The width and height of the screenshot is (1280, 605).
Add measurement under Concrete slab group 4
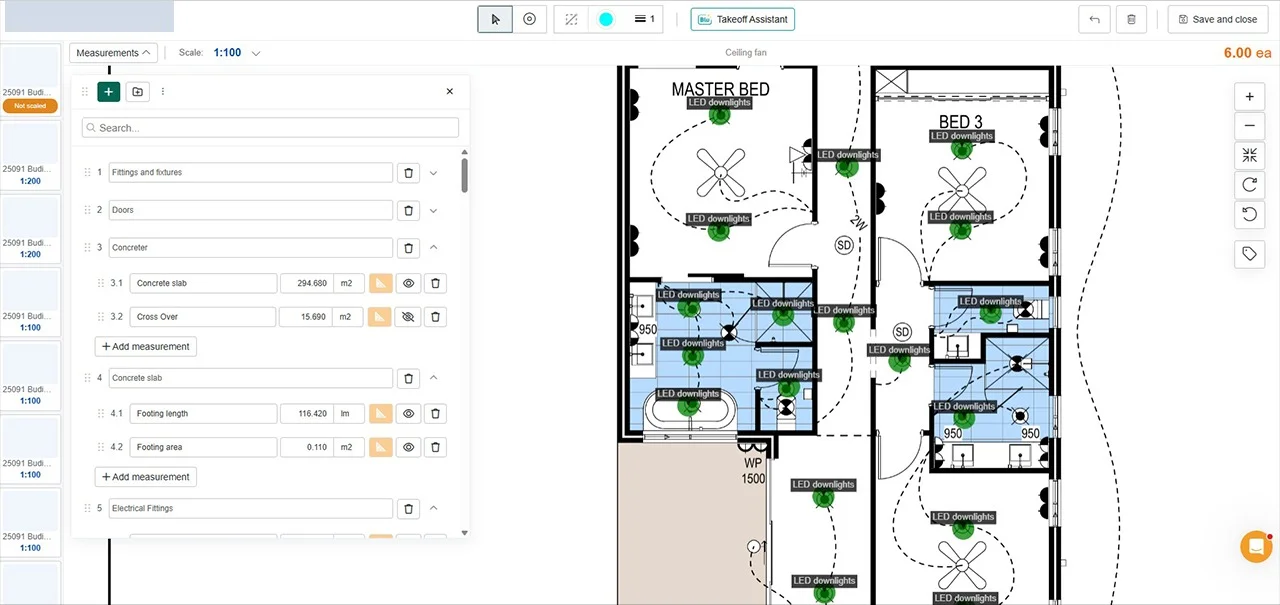coord(146,477)
